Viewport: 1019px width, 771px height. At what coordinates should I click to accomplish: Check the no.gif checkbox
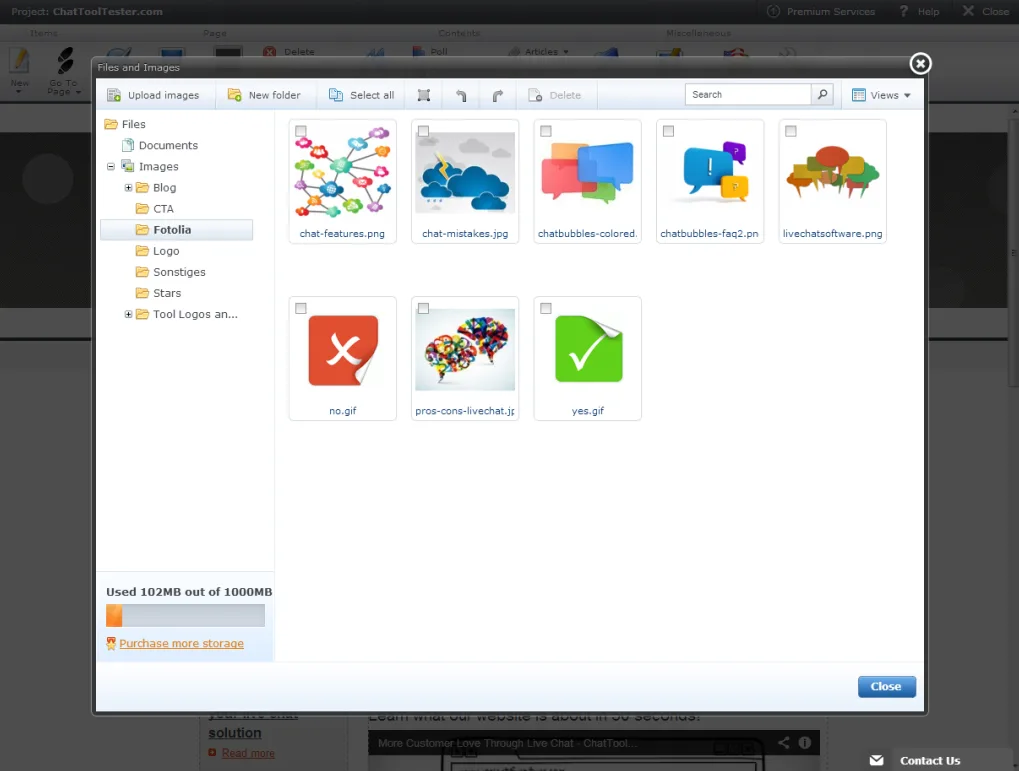301,308
